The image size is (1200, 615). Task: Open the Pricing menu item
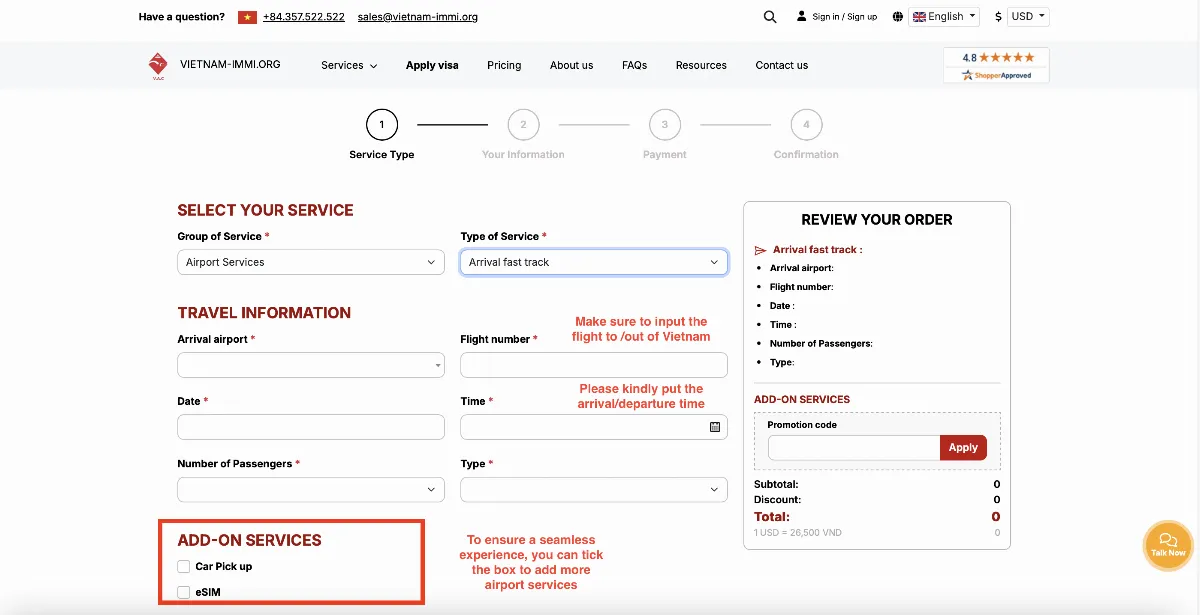pyautogui.click(x=504, y=65)
